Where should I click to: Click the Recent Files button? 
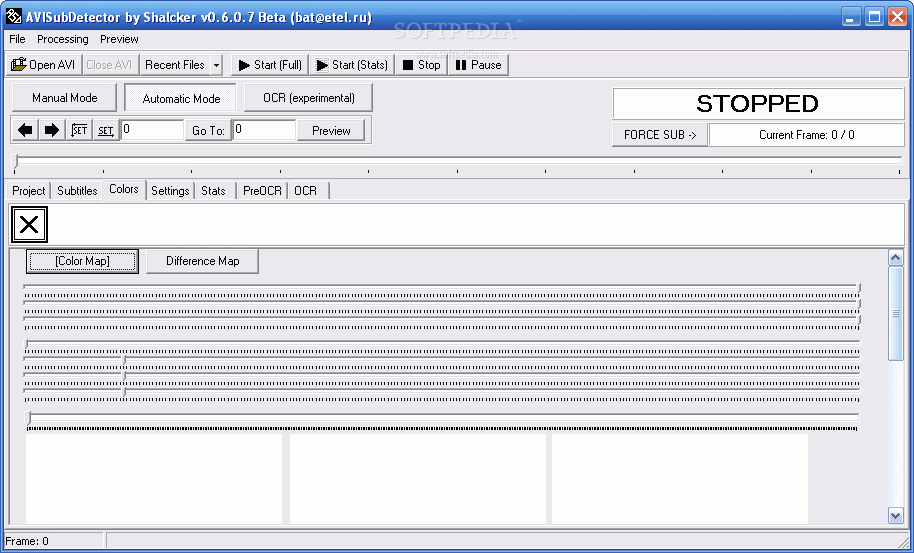coord(174,65)
